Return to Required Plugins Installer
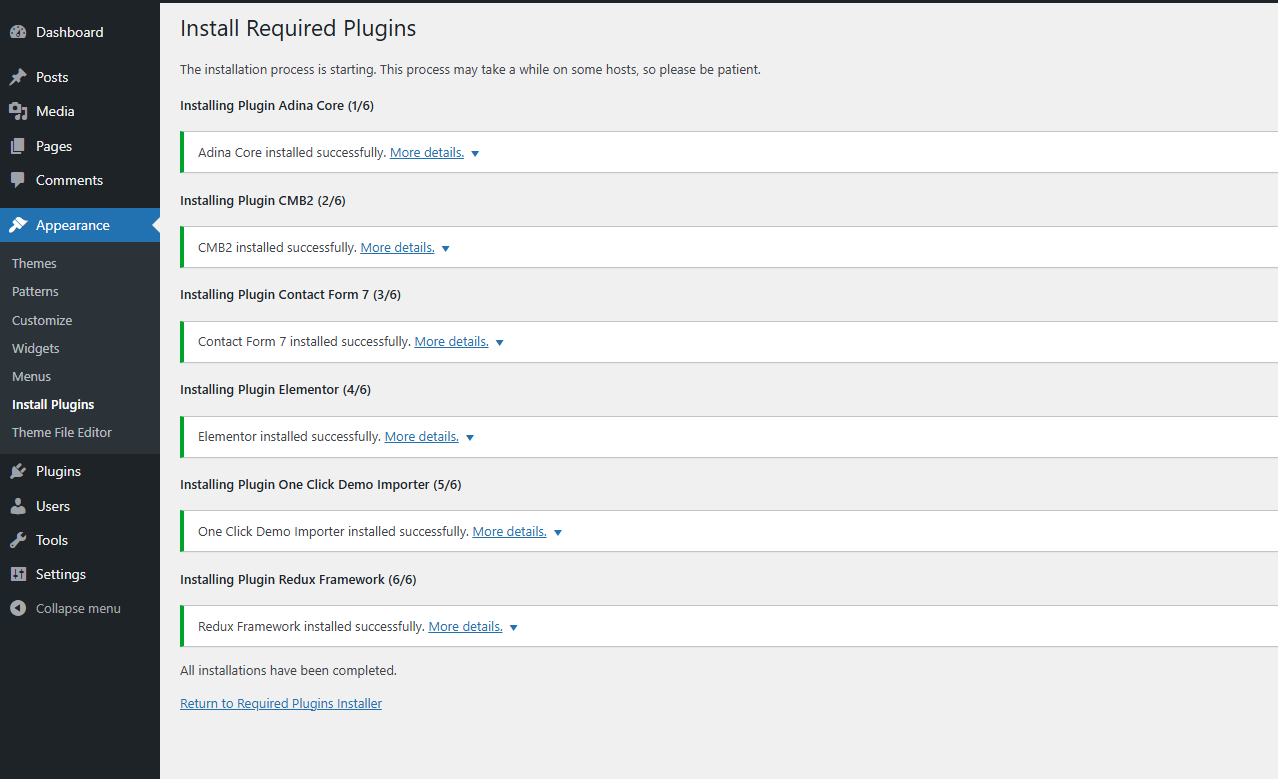 (x=281, y=704)
